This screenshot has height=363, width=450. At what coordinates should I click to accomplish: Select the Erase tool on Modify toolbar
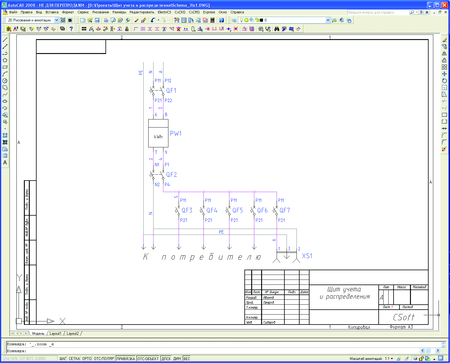tap(444, 40)
